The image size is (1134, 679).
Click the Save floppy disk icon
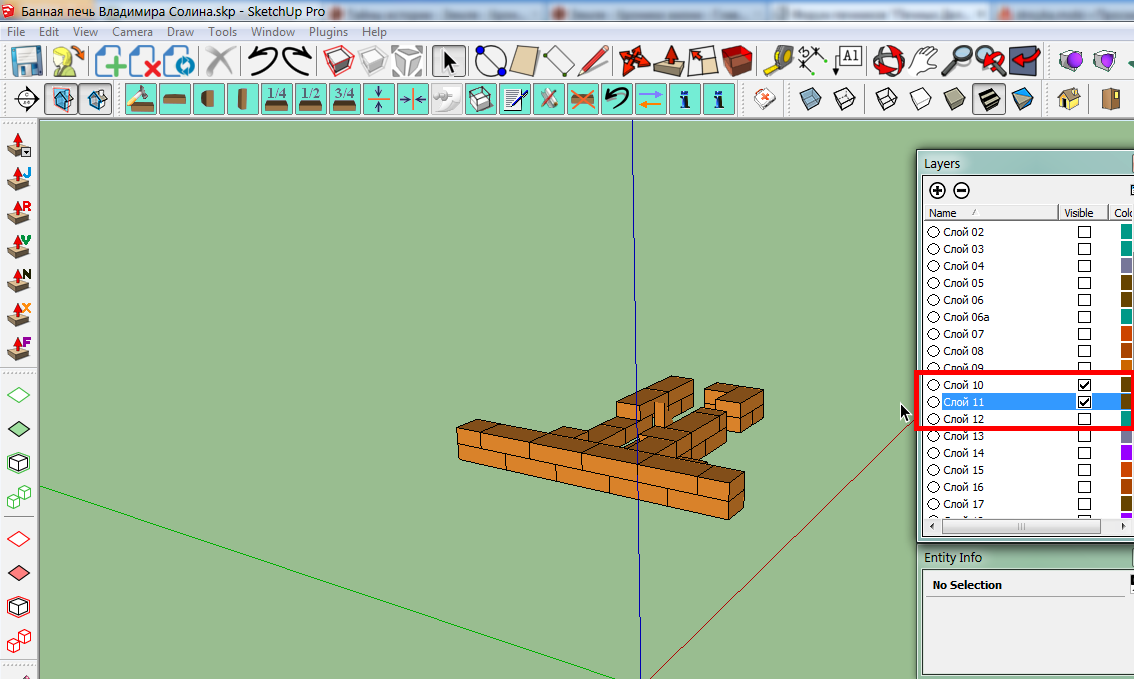tap(26, 62)
